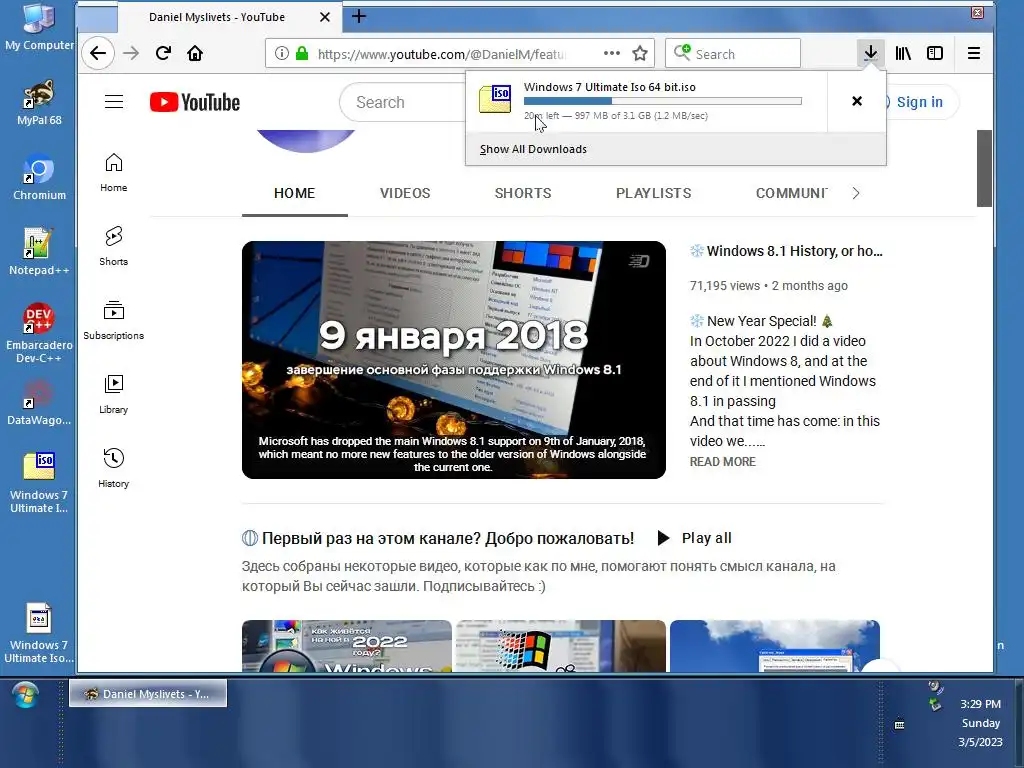Switch to the VIDEOS channel tab
This screenshot has width=1024, height=768.
405,193
